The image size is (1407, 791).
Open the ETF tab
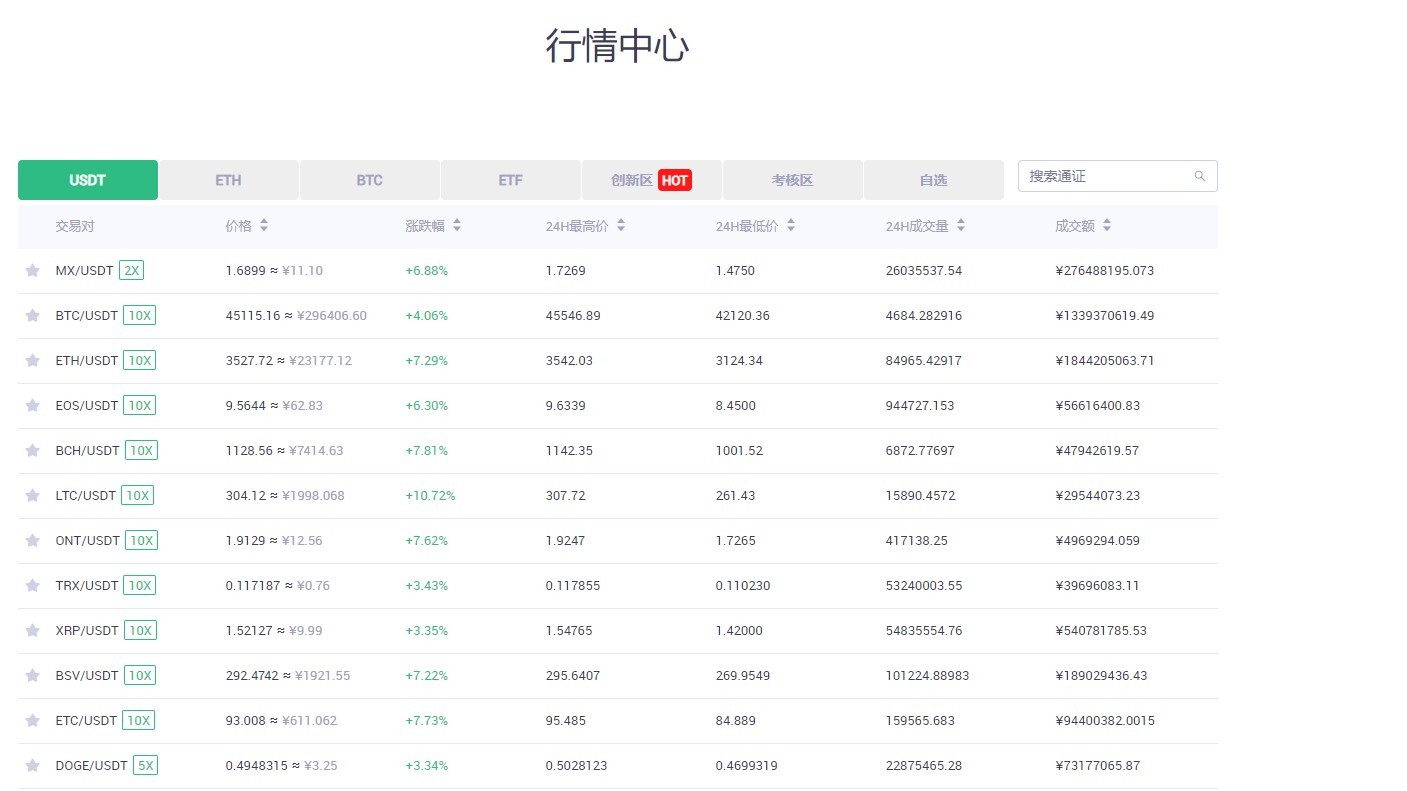coord(511,180)
